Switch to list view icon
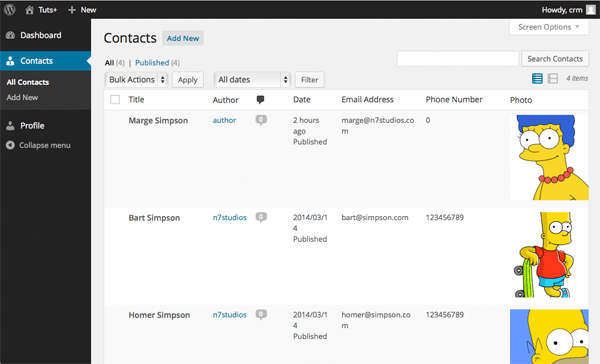Screen dimensions: 600x364 point(537,78)
